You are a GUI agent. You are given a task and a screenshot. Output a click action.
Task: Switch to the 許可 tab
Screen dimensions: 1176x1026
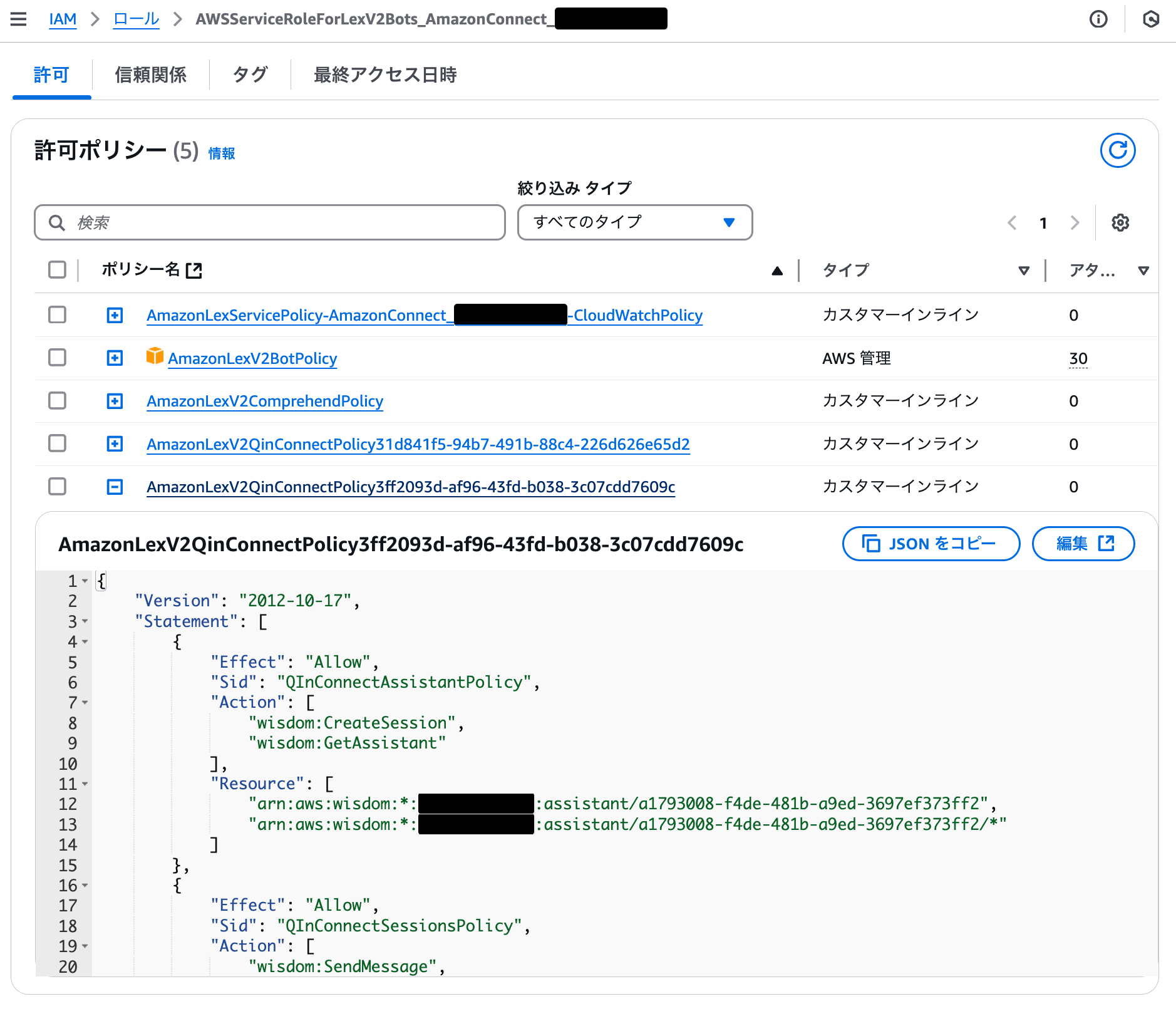51,75
